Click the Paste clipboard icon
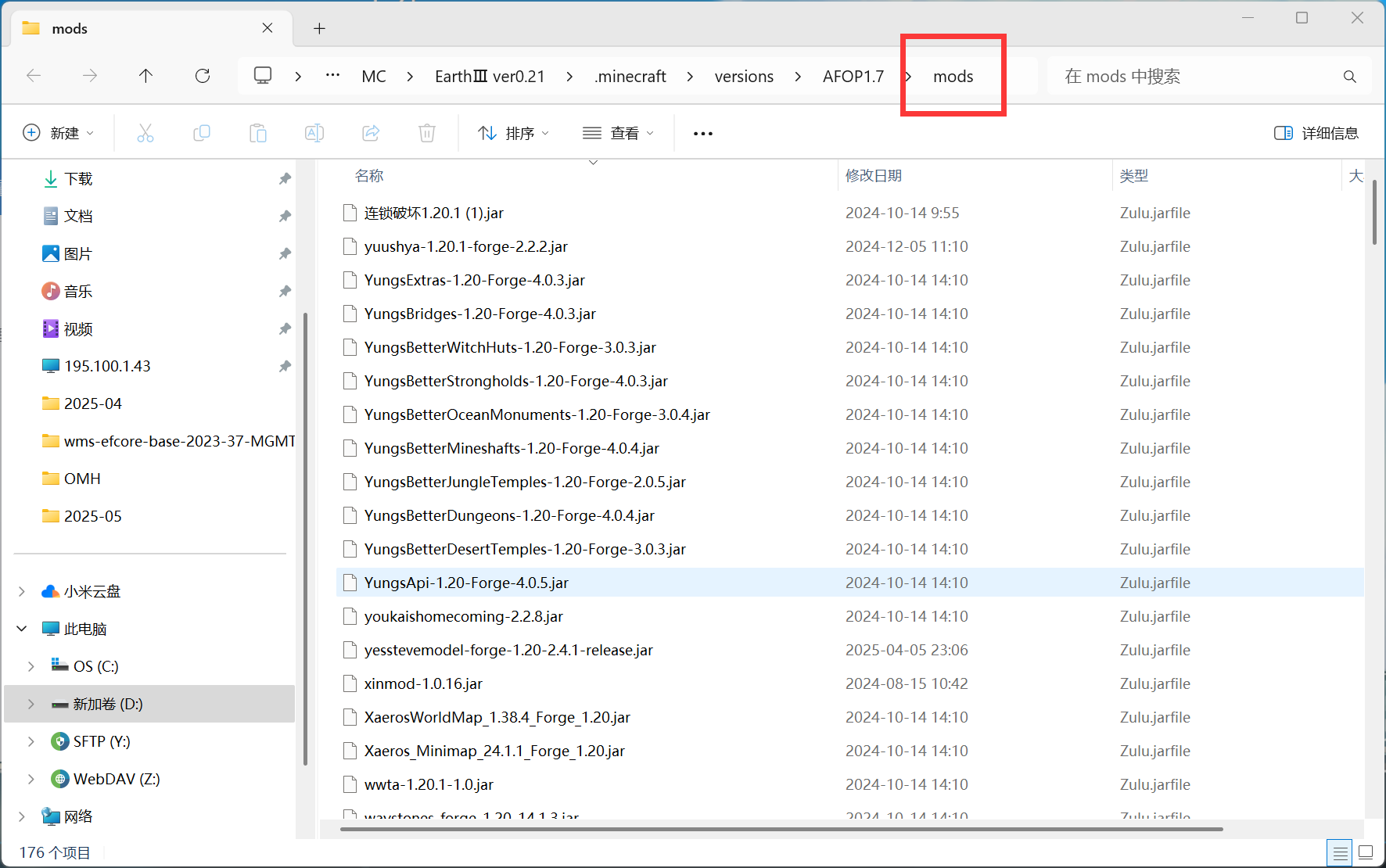The height and width of the screenshot is (868, 1386). pyautogui.click(x=258, y=133)
